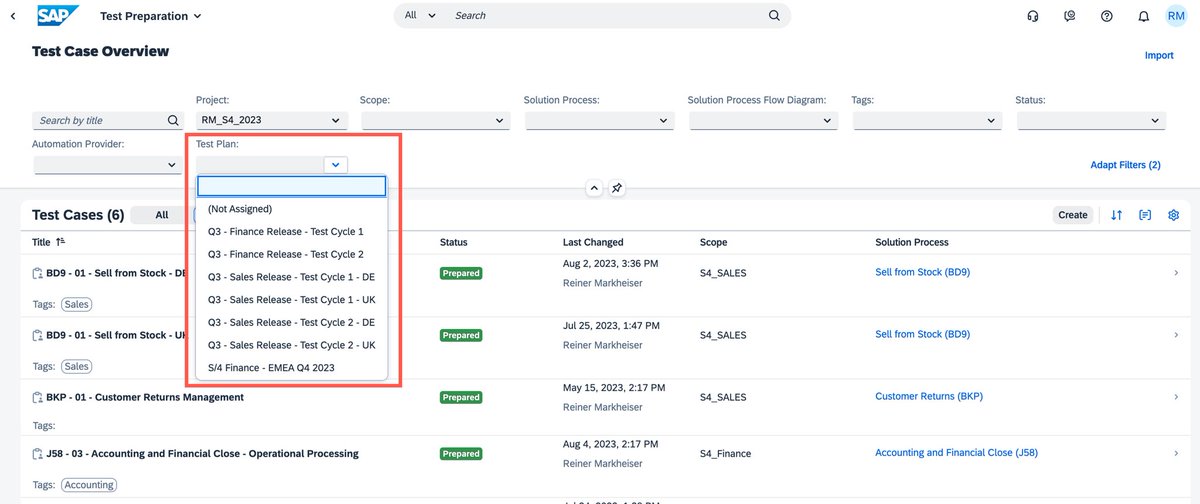Open the notifications bell
This screenshot has height=504, width=1200.
pos(1143,16)
